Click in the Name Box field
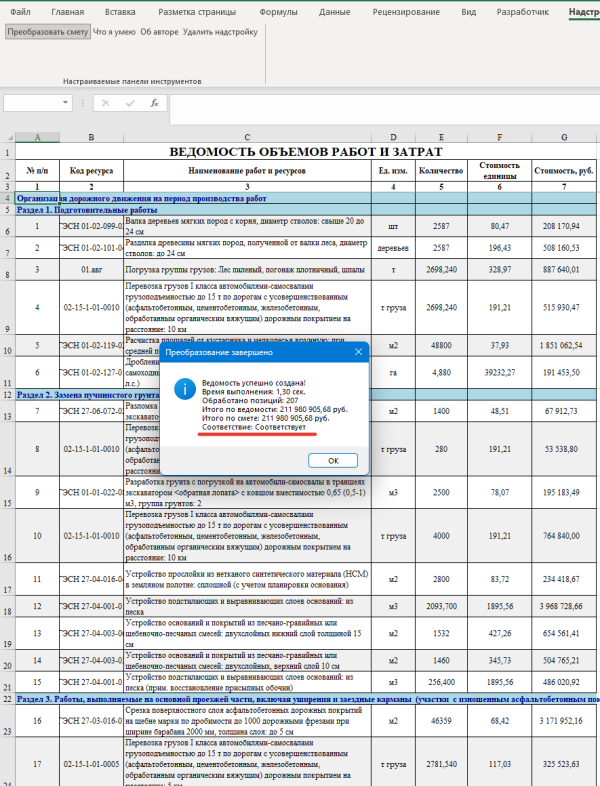This screenshot has width=600, height=786. (x=30, y=103)
